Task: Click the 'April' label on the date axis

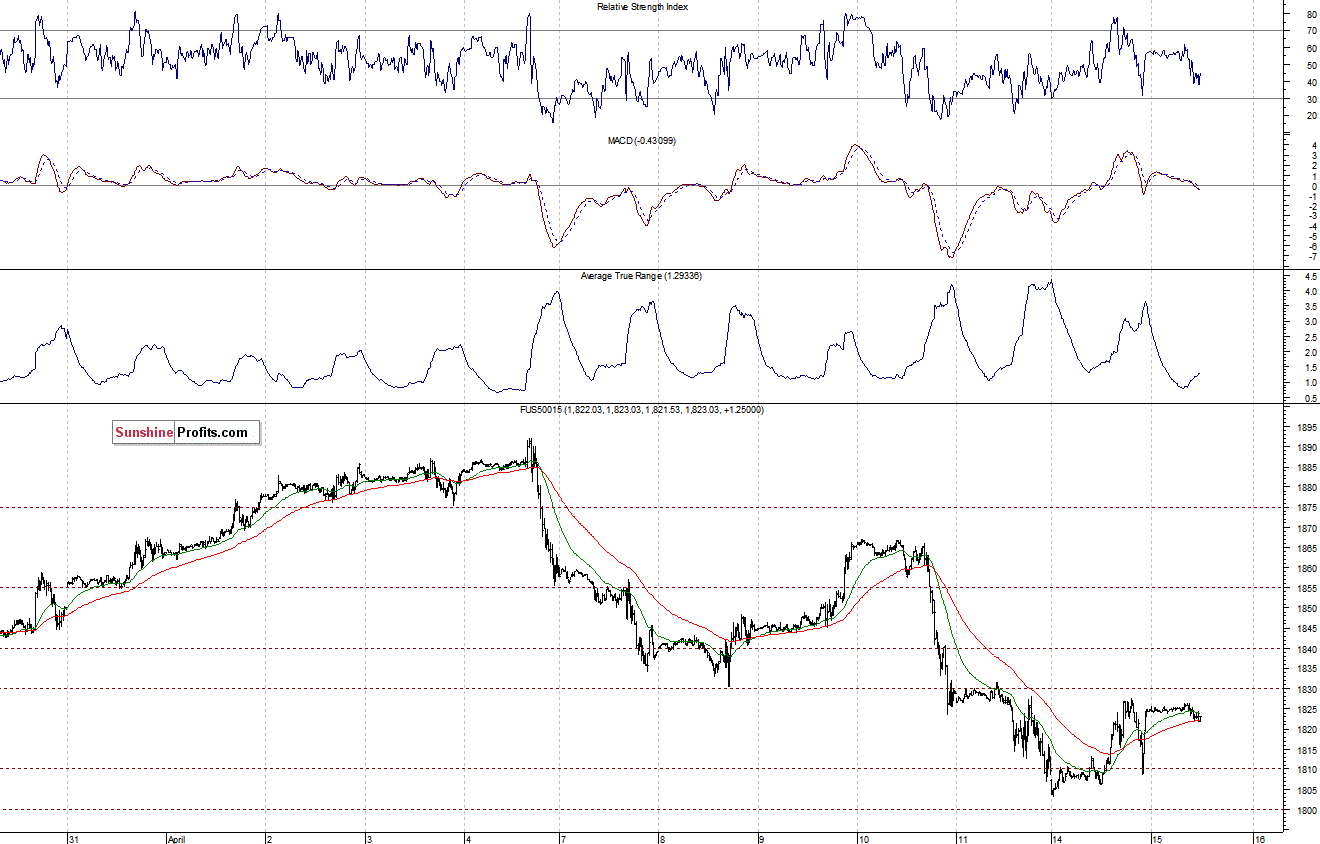Action: (x=177, y=839)
